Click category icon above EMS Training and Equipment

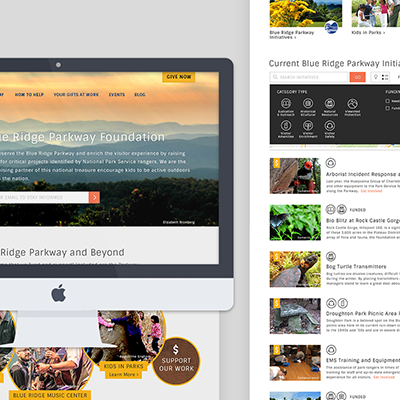pyautogui.click(x=331, y=350)
